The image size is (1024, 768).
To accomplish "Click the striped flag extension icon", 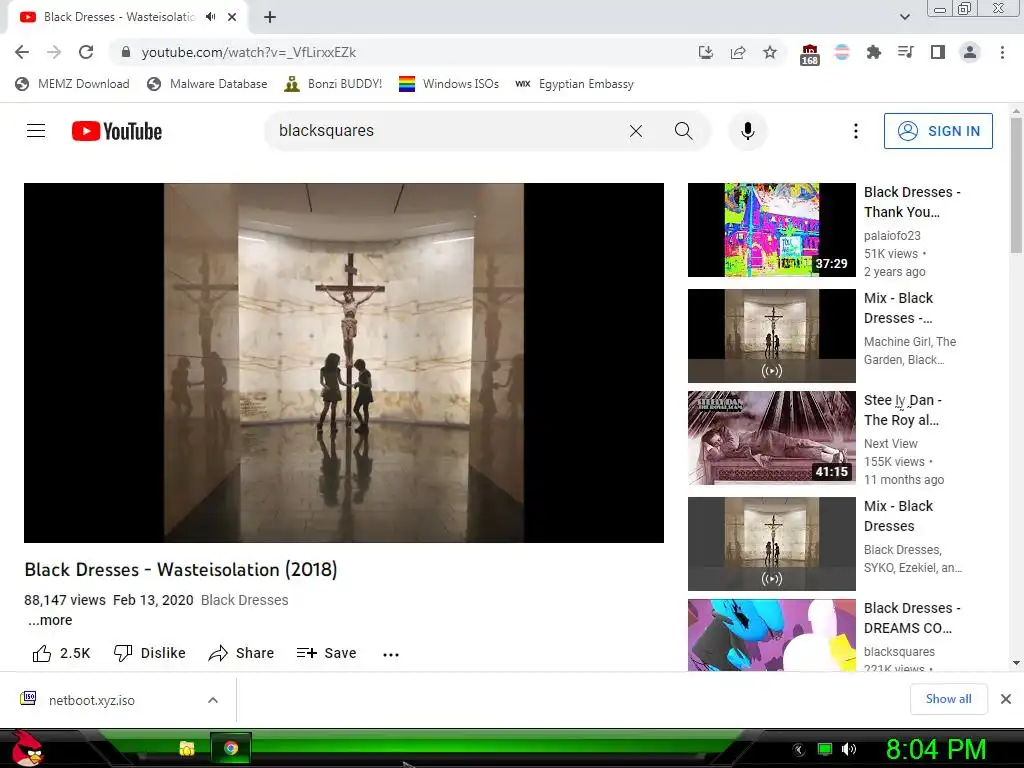I will tap(842, 52).
